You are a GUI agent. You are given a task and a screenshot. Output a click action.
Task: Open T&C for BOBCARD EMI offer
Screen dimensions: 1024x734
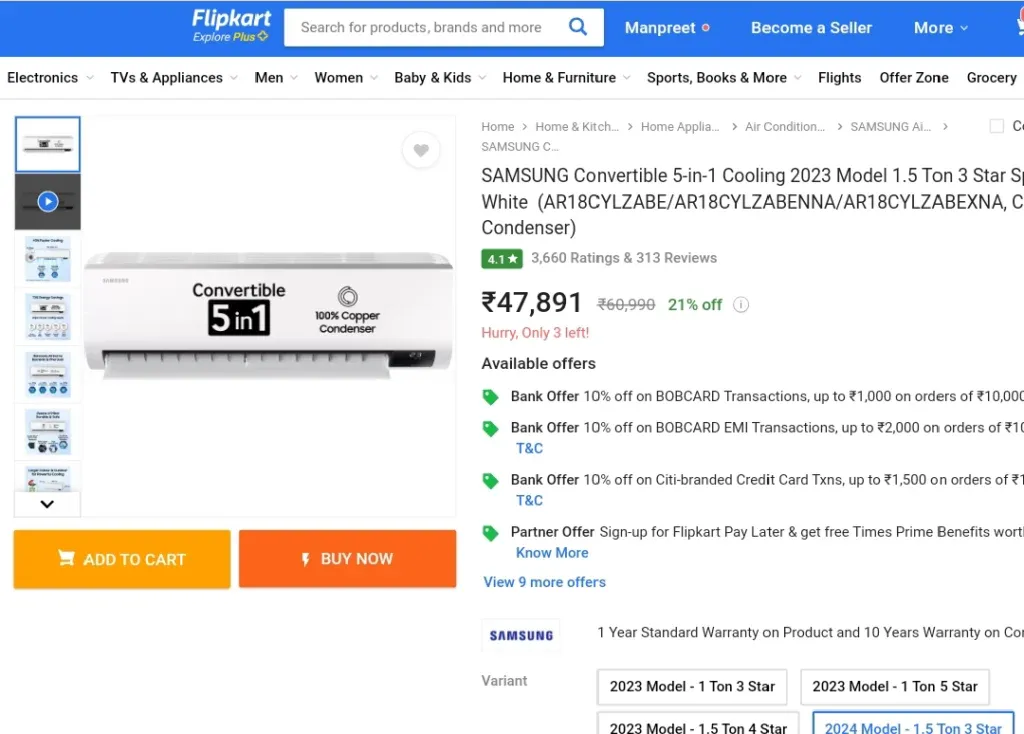tap(529, 448)
